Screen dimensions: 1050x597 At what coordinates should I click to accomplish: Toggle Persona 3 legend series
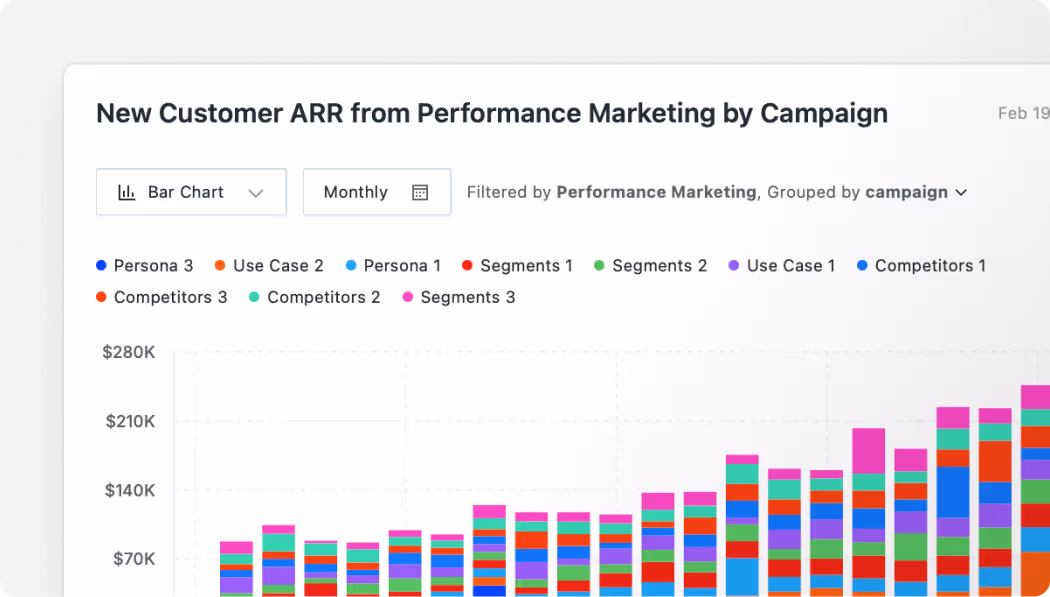[145, 266]
